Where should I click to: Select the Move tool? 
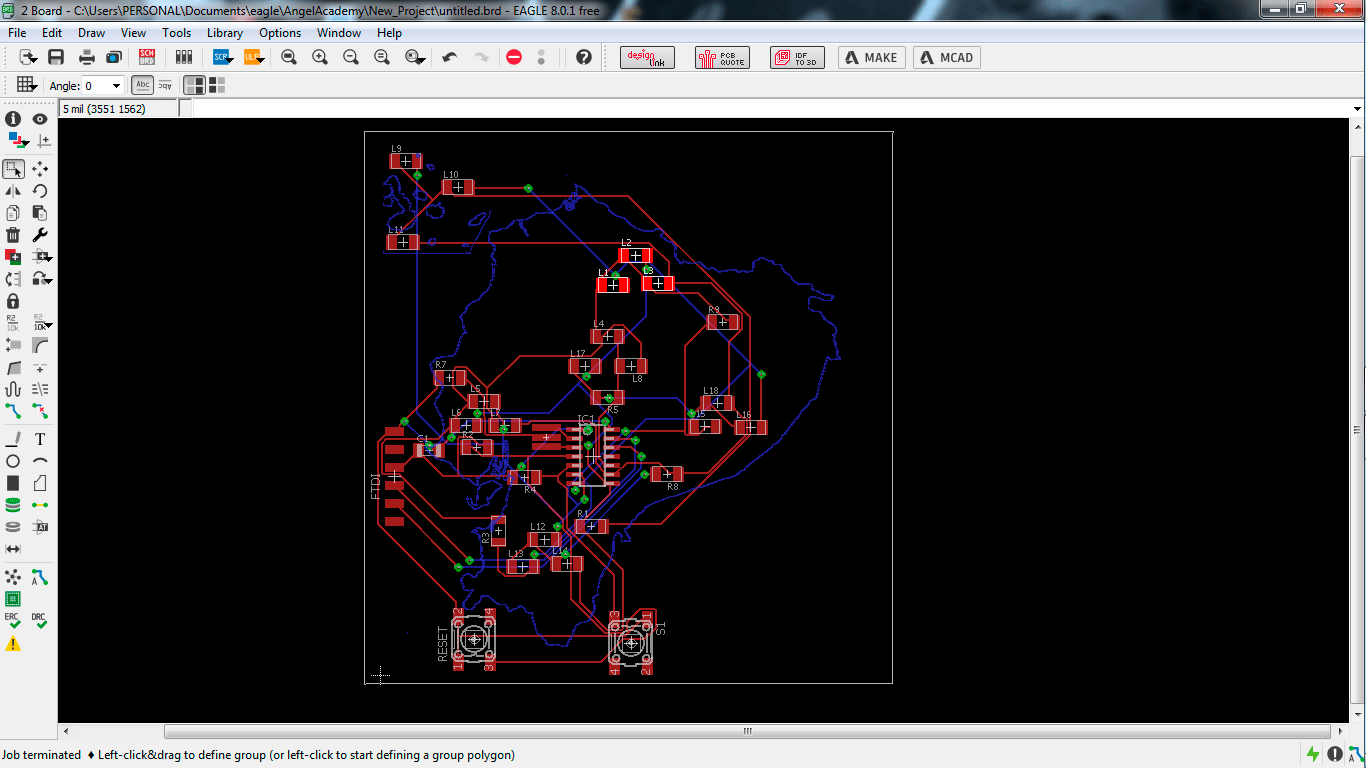click(40, 169)
